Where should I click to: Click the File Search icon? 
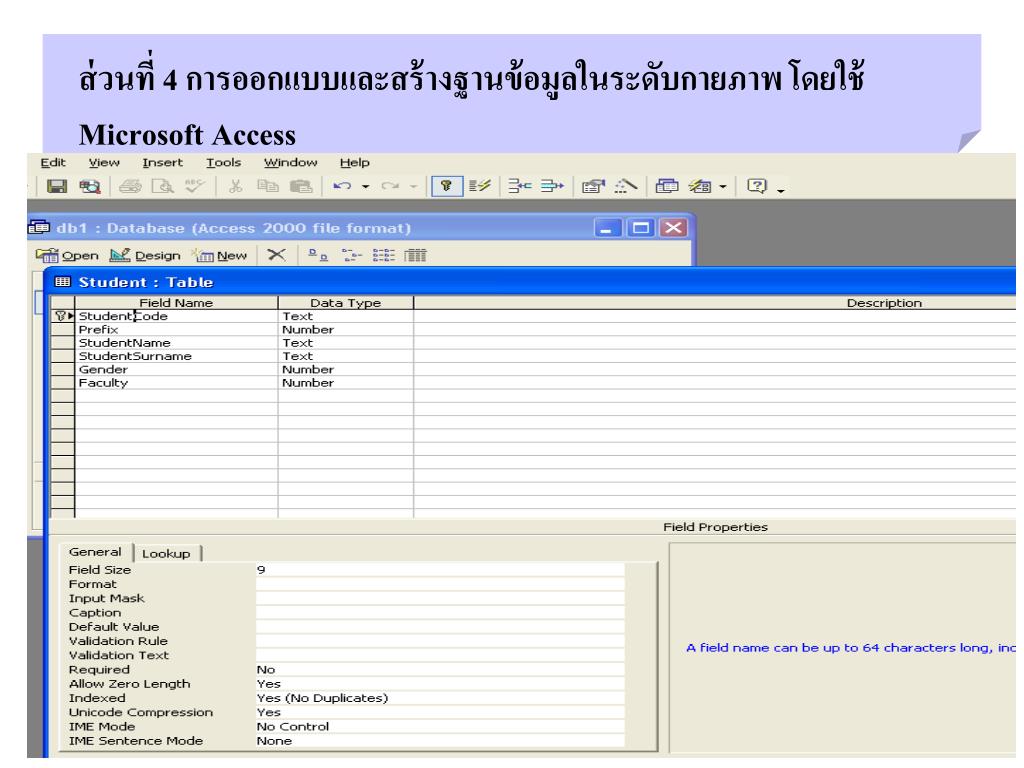coord(89,187)
